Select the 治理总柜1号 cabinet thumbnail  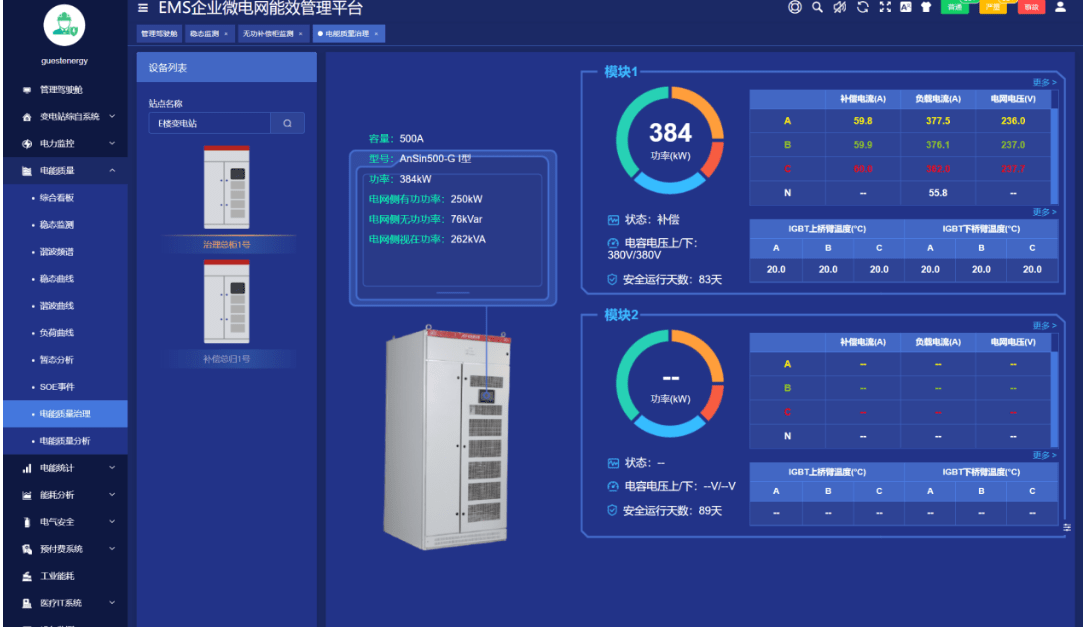tap(227, 188)
